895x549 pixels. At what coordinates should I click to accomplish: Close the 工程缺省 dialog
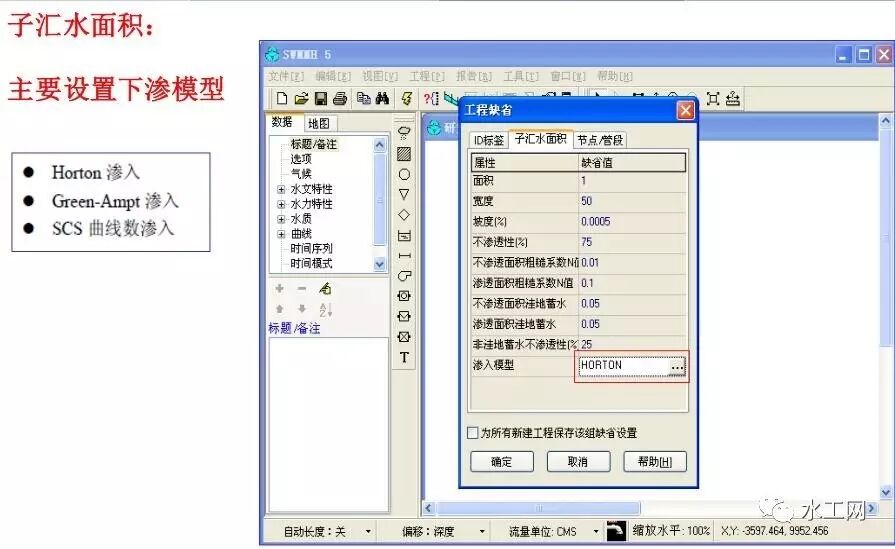pyautogui.click(x=686, y=110)
